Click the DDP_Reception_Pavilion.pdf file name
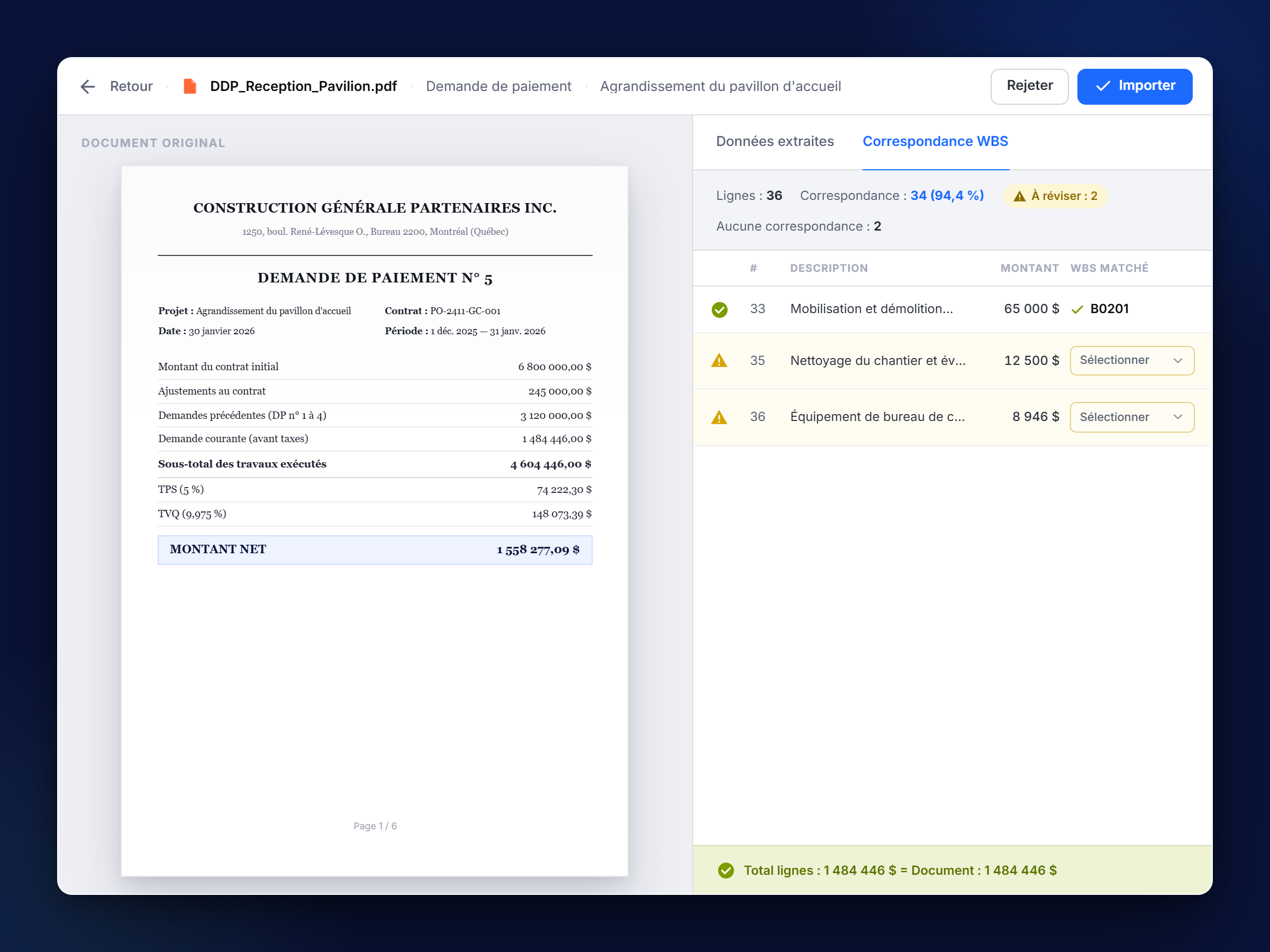 [x=303, y=87]
